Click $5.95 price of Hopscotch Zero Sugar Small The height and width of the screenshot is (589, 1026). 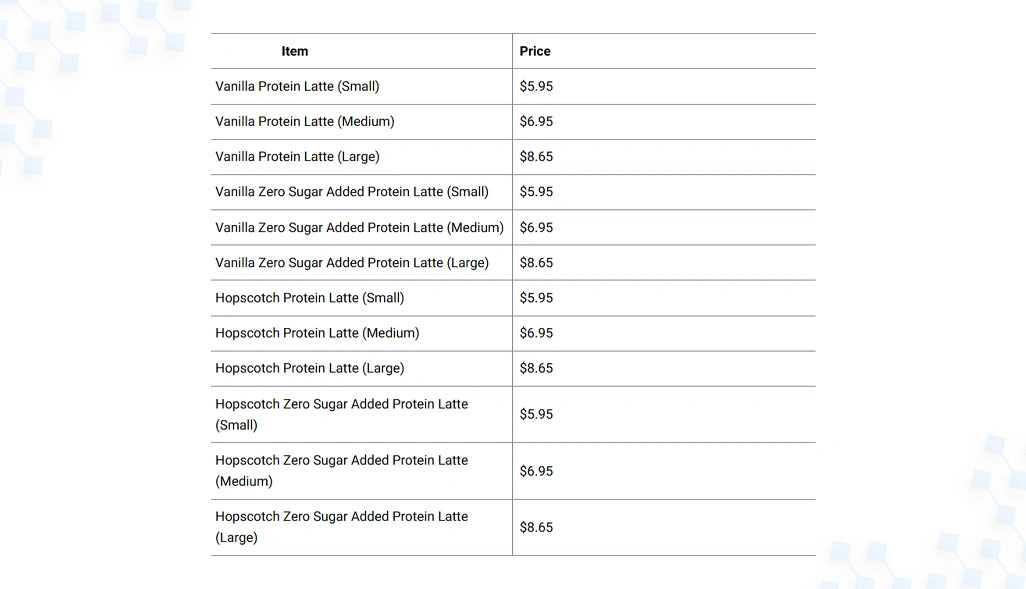[x=536, y=414]
